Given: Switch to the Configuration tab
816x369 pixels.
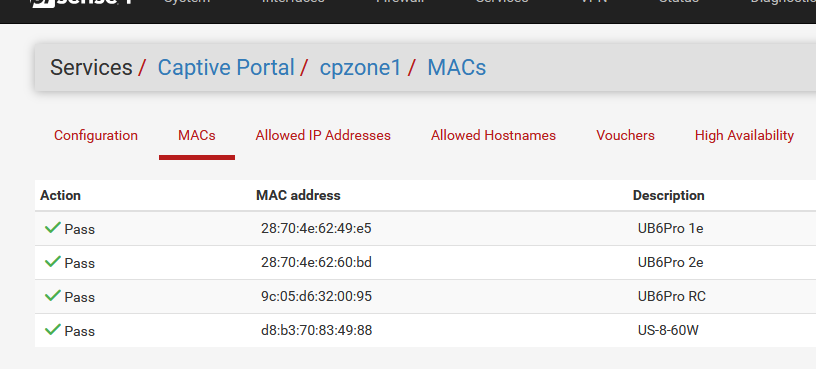Looking at the screenshot, I should click(x=96, y=135).
